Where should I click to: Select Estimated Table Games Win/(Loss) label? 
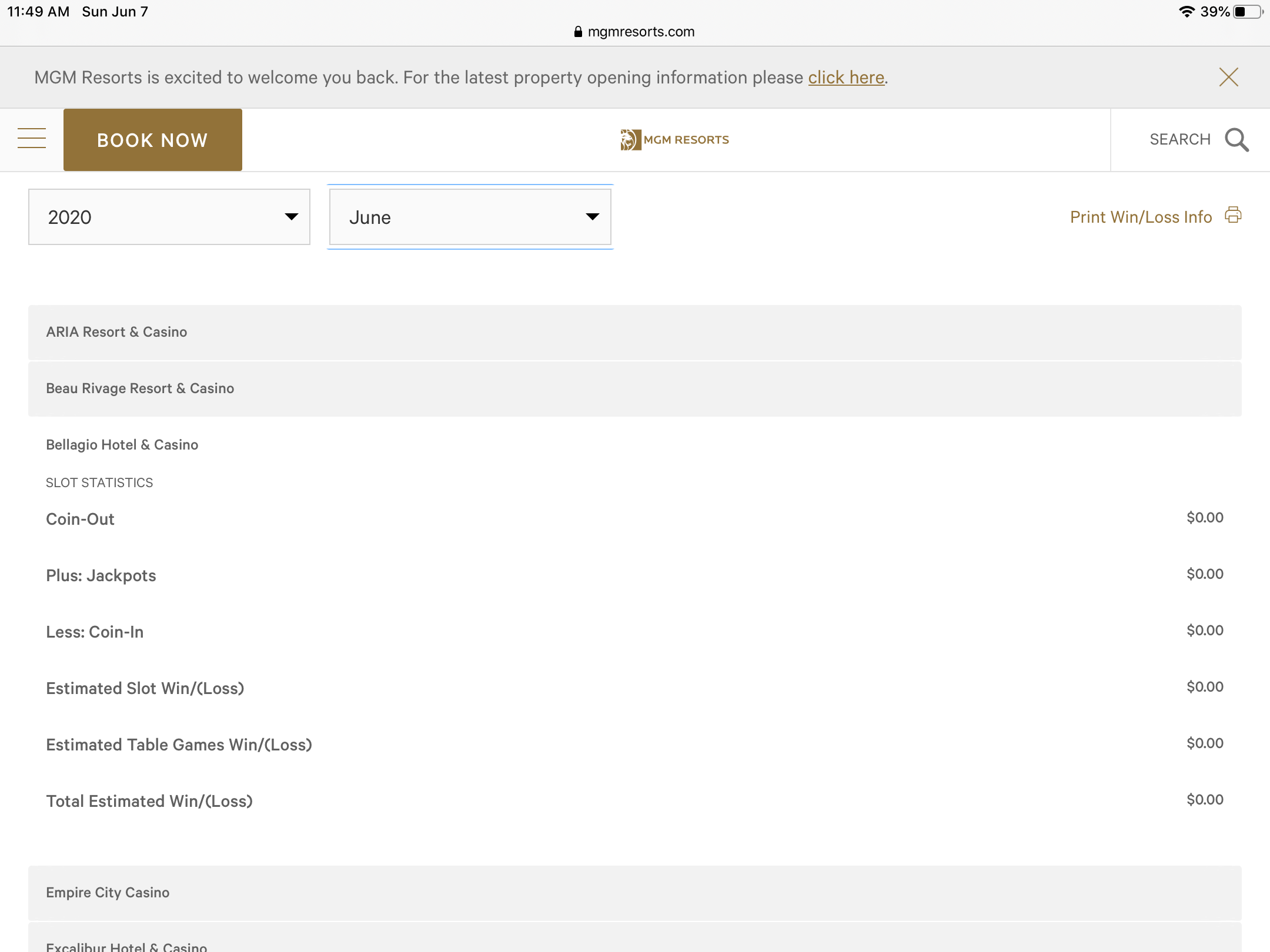179,745
